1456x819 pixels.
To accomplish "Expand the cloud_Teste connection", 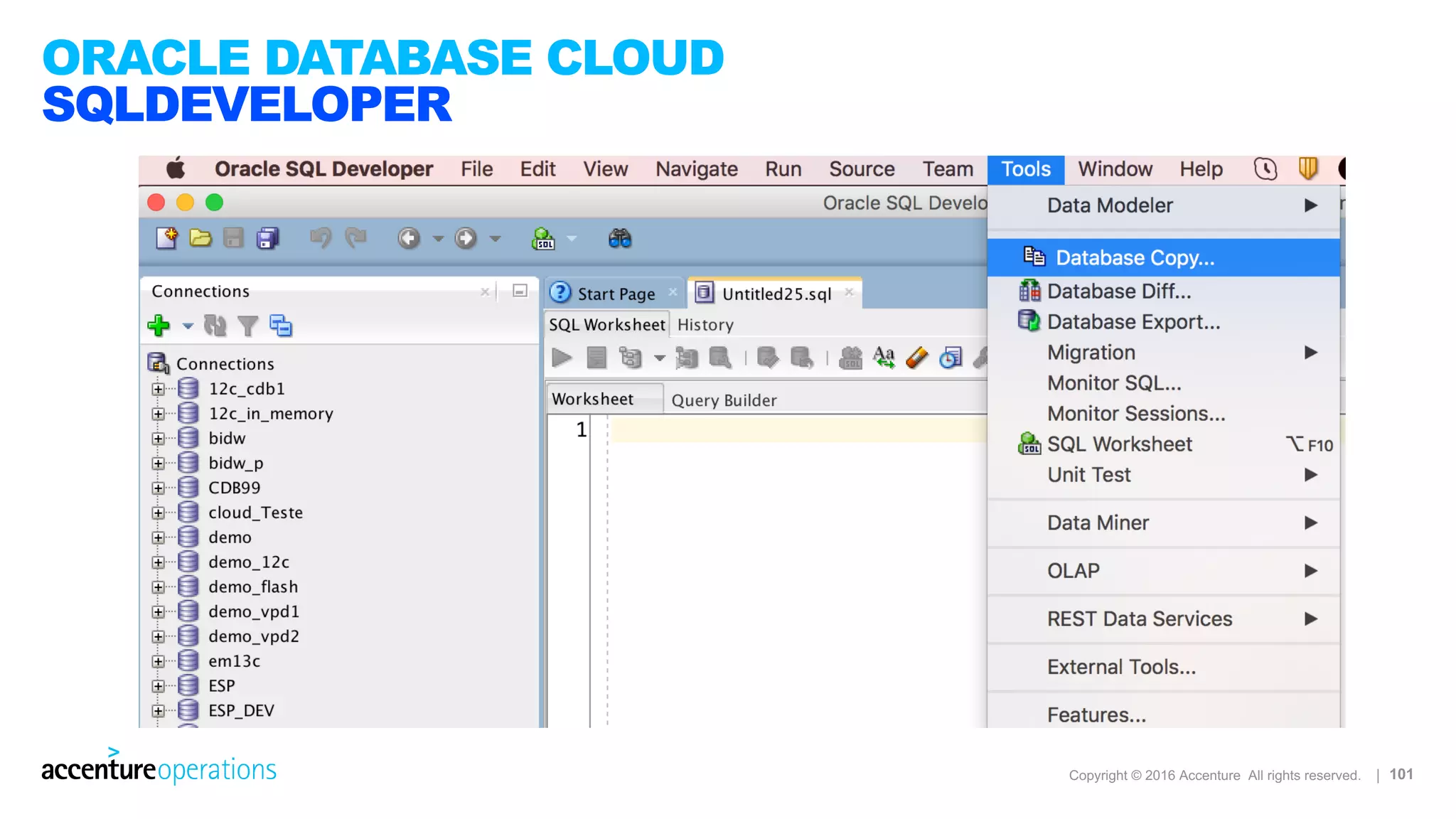I will (158, 513).
